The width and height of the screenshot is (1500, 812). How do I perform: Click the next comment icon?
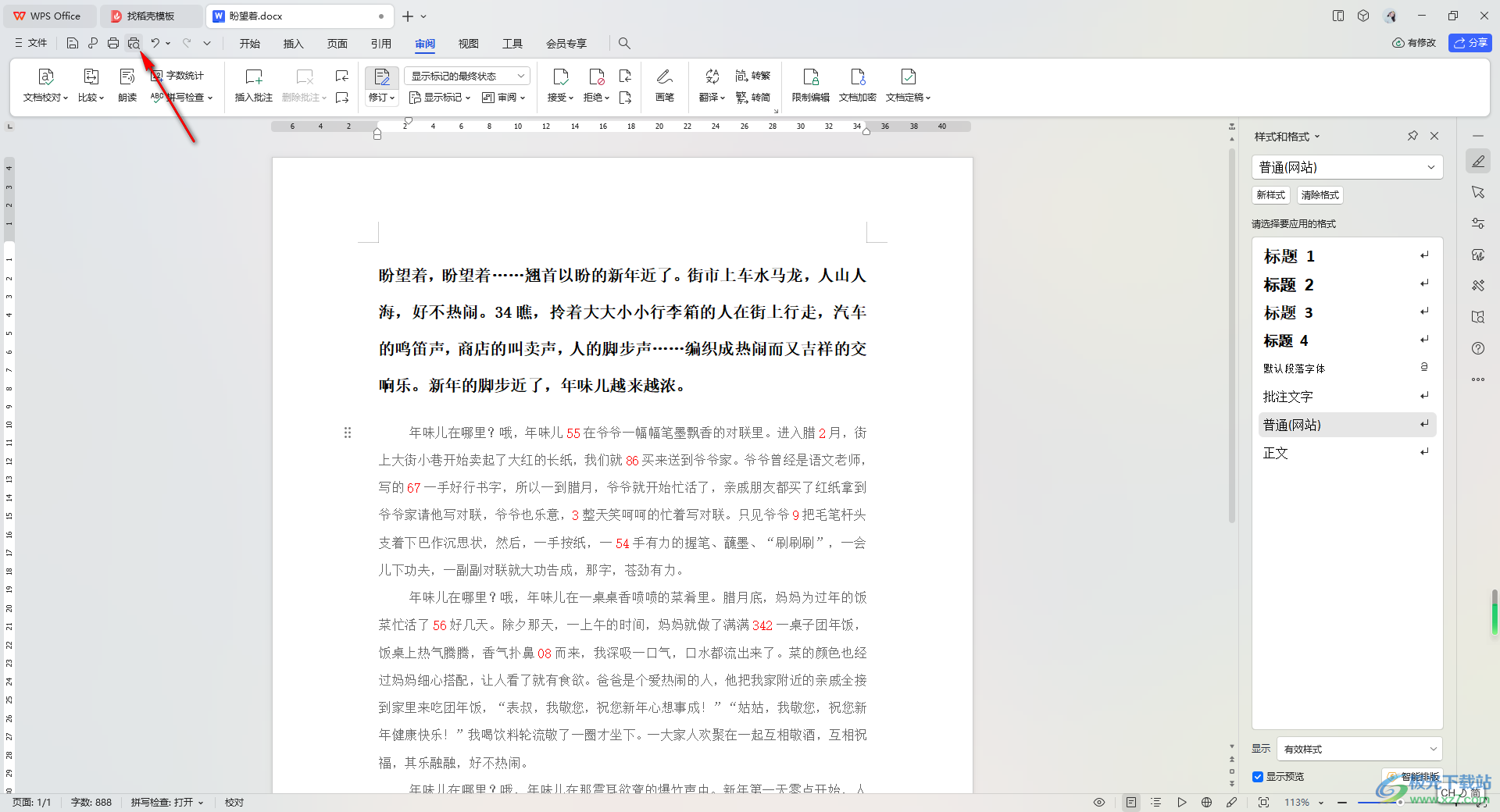click(x=342, y=98)
